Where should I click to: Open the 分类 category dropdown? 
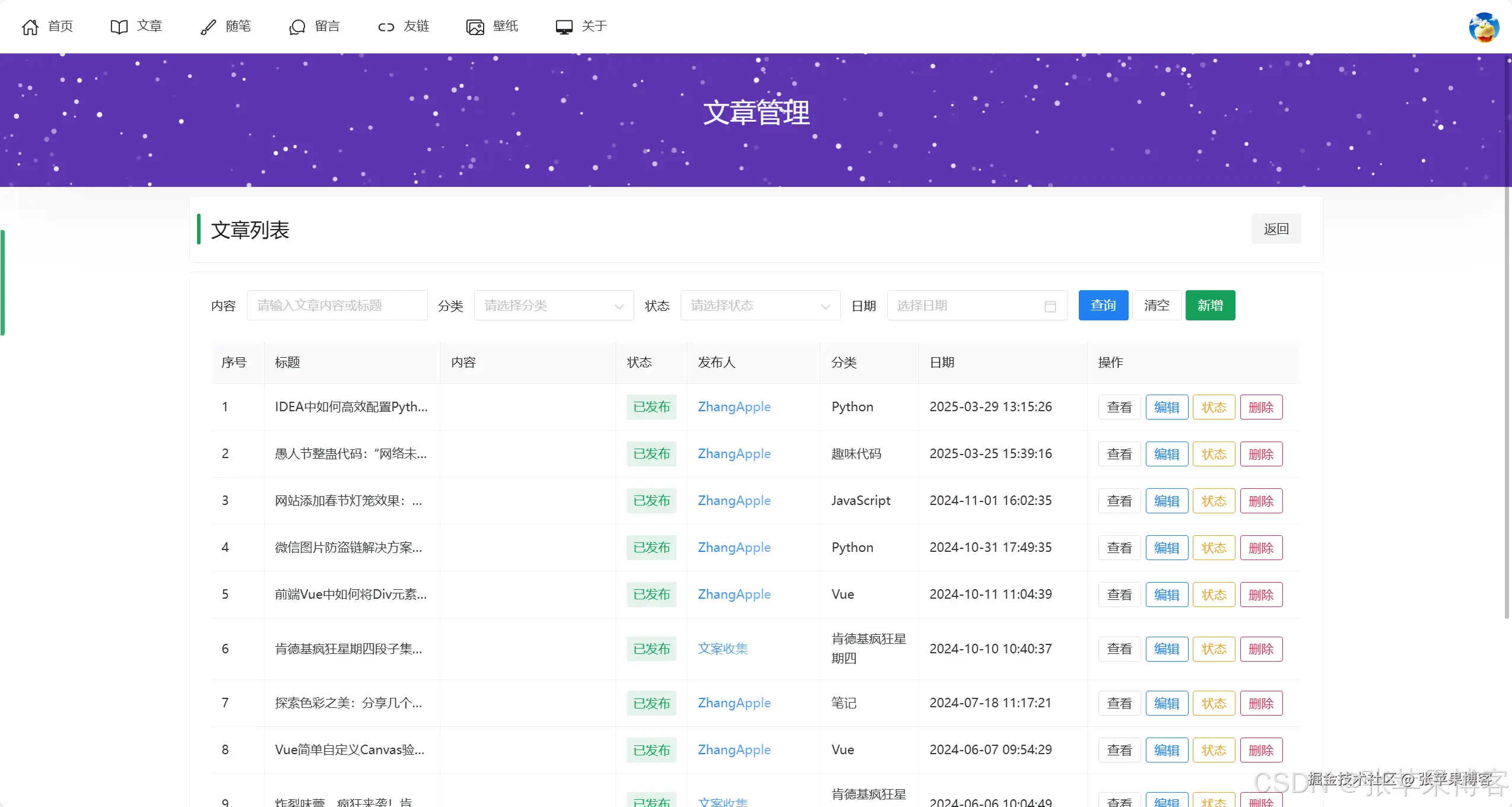click(553, 305)
